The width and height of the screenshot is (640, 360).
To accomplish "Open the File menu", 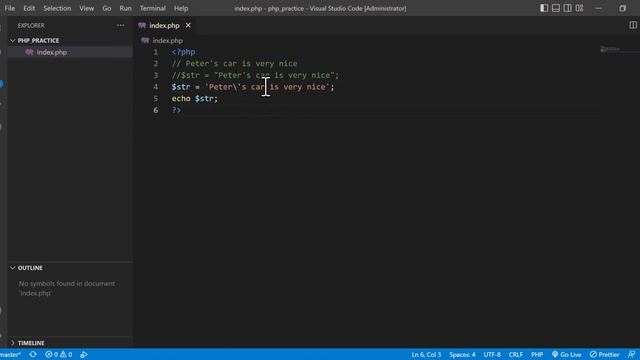I will point(10,8).
